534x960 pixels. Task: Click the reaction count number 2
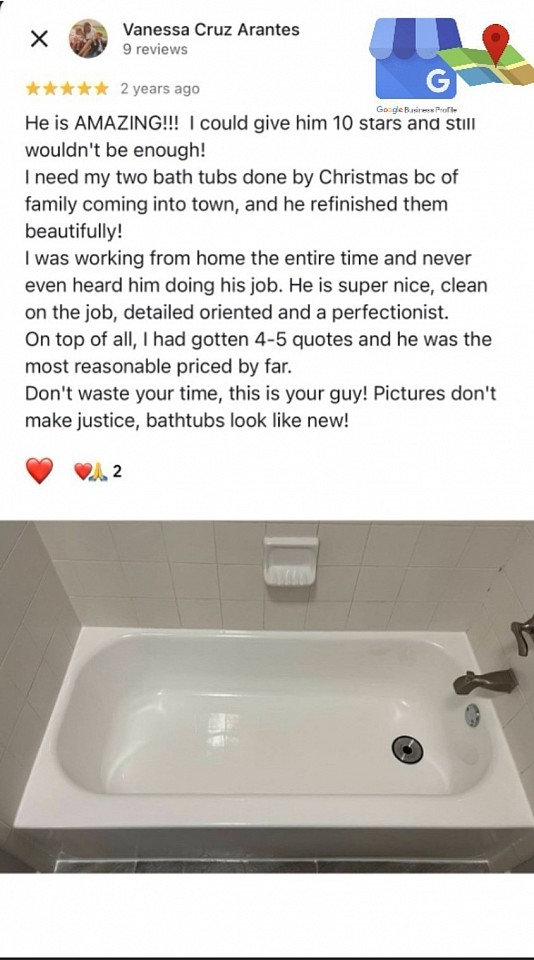(x=117, y=471)
